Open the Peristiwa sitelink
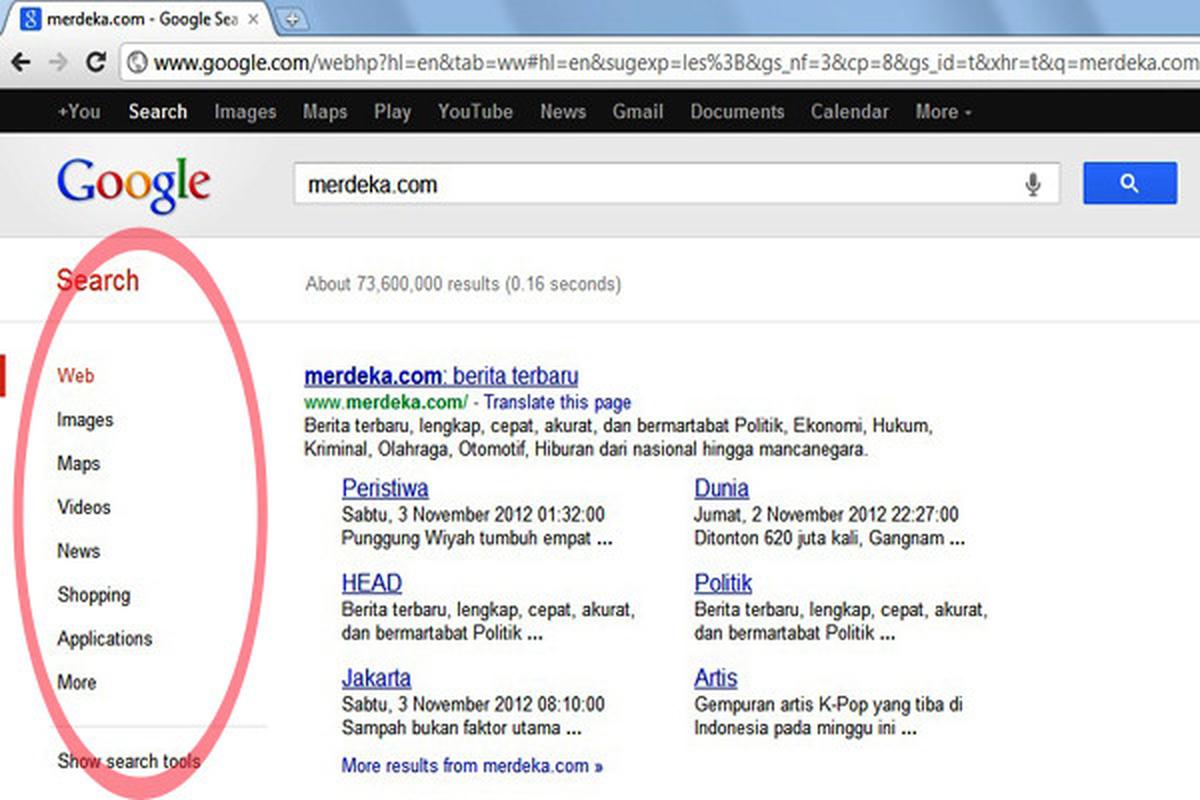Viewport: 1200px width, 800px height. click(x=385, y=488)
